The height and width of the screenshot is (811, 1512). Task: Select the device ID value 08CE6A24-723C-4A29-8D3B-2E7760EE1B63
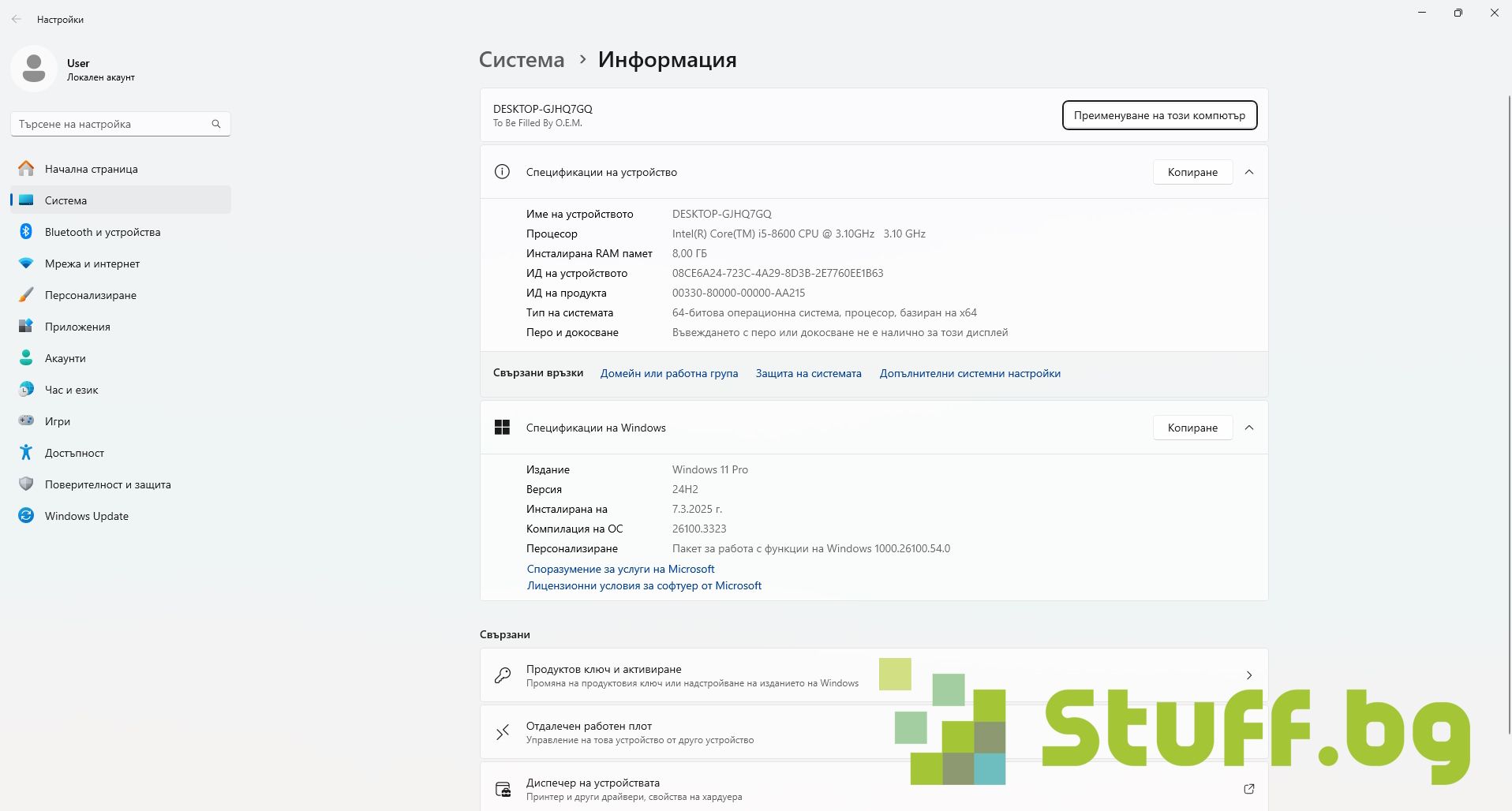coord(777,273)
